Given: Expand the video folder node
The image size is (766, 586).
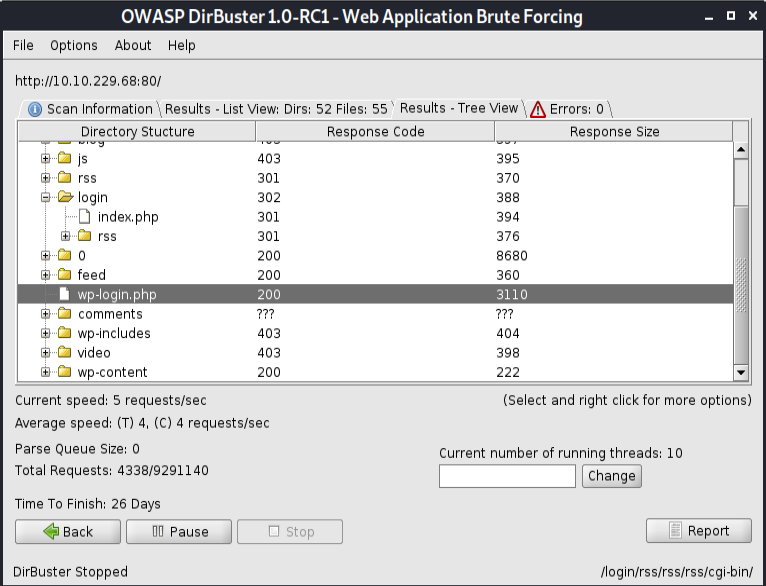Looking at the screenshot, I should [x=45, y=353].
